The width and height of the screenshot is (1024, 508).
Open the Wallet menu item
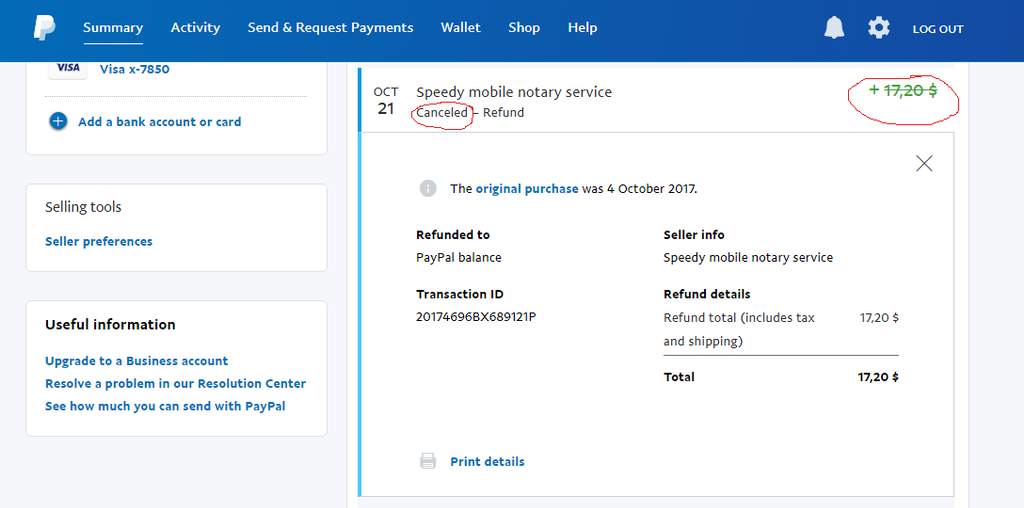tap(461, 28)
